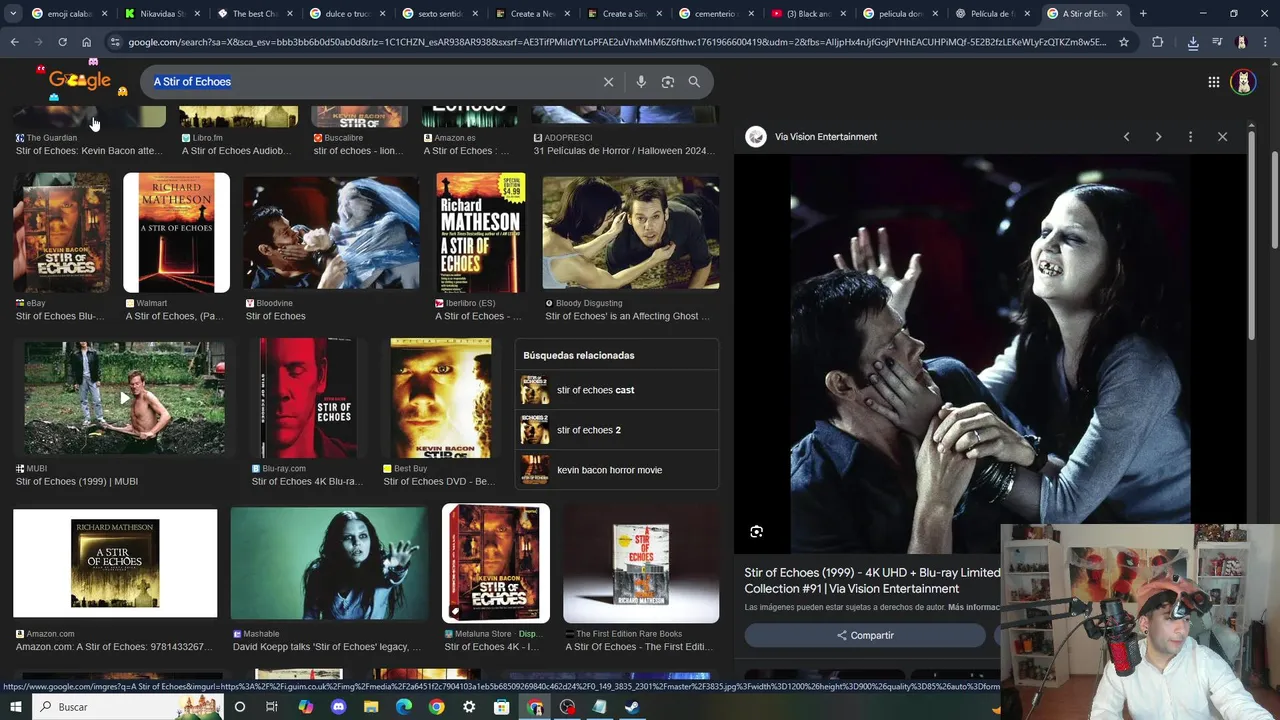Open The First Edition Rare Books thumbnail

pyautogui.click(x=641, y=563)
